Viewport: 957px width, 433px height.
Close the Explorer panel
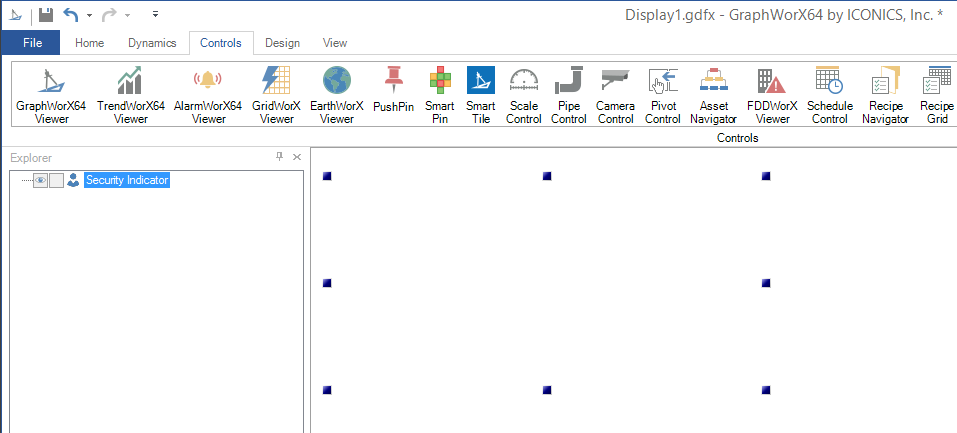tap(297, 157)
